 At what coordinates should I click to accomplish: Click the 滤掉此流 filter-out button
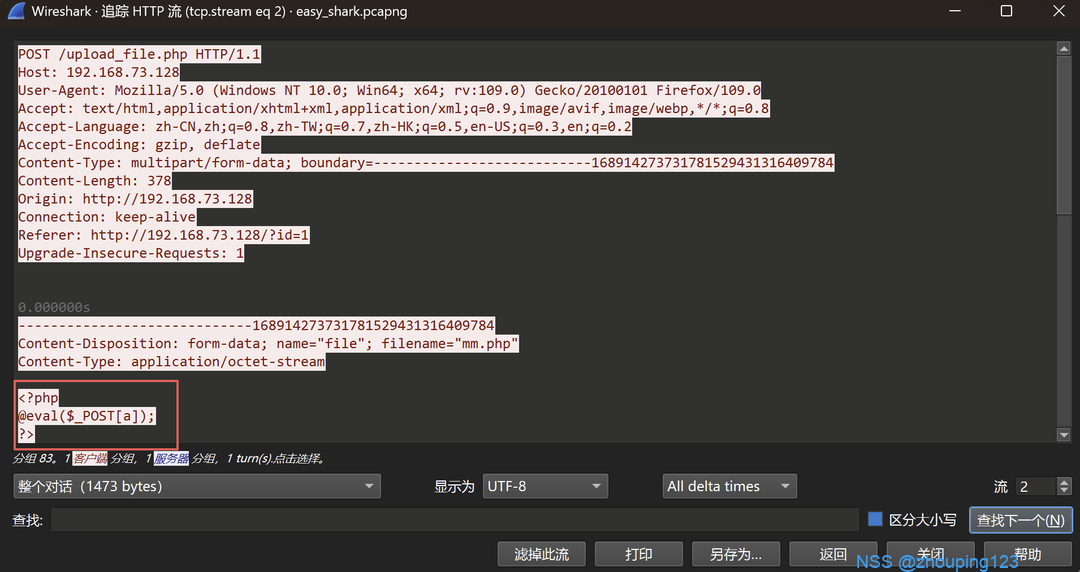tap(541, 554)
